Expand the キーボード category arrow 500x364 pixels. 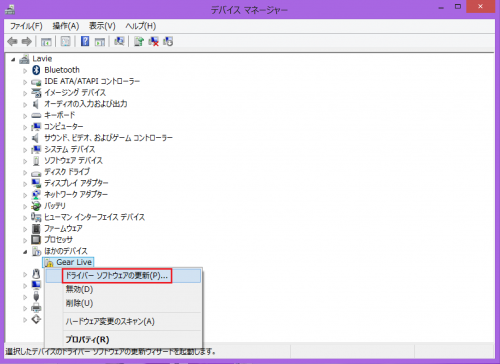[x=25, y=116]
